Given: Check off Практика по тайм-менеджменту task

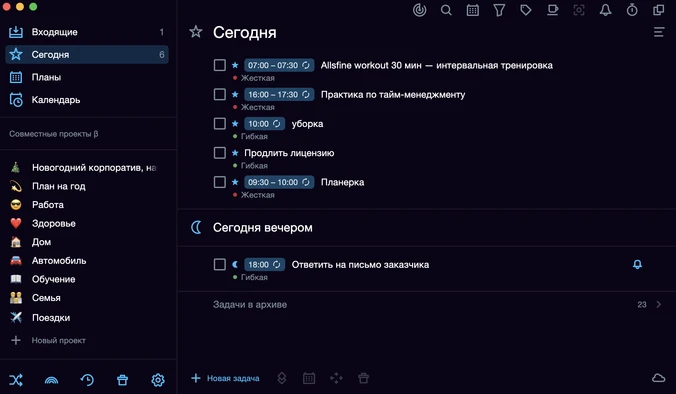Looking at the screenshot, I should point(219,94).
